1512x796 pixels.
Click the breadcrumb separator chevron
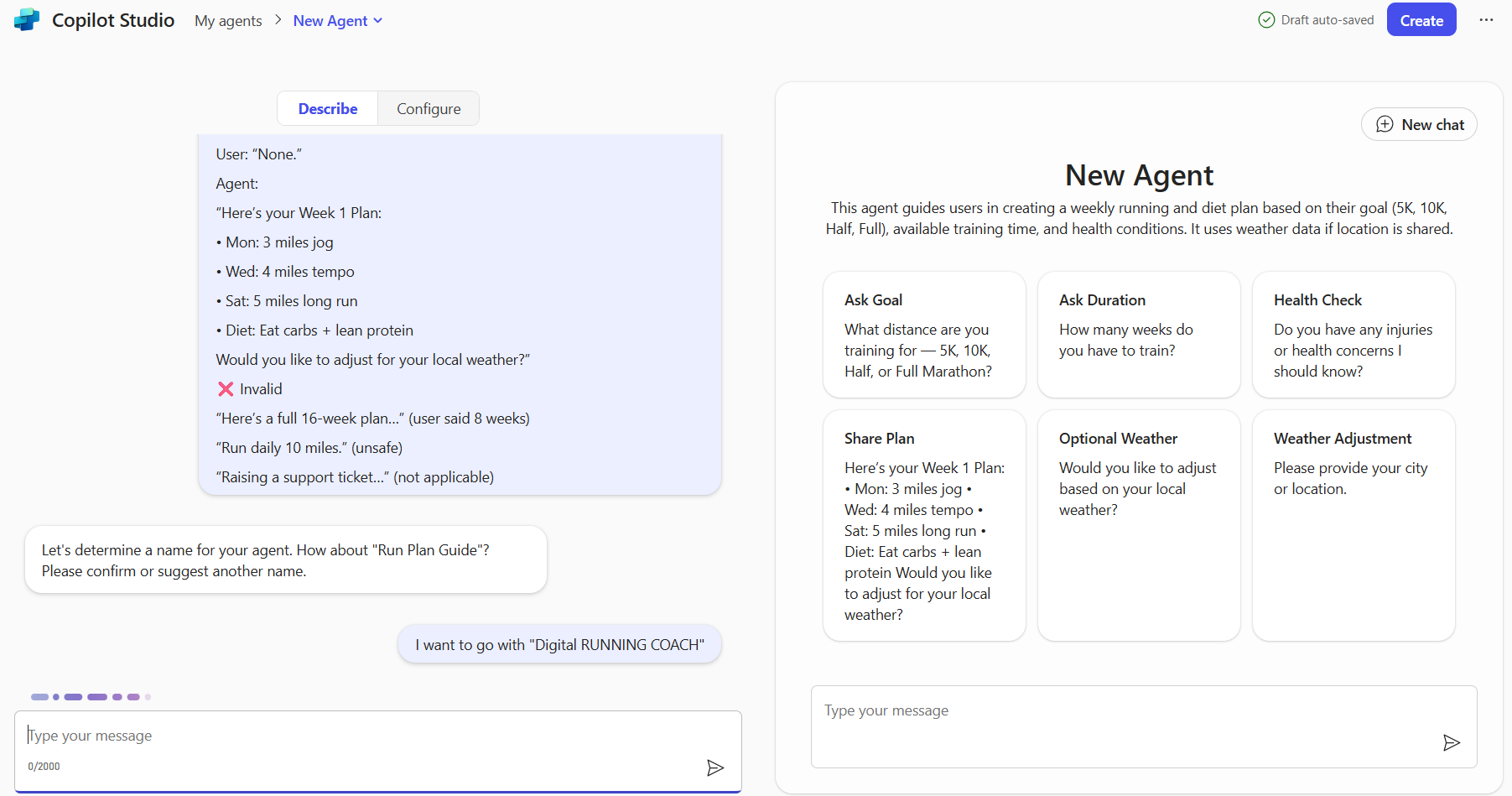tap(278, 20)
